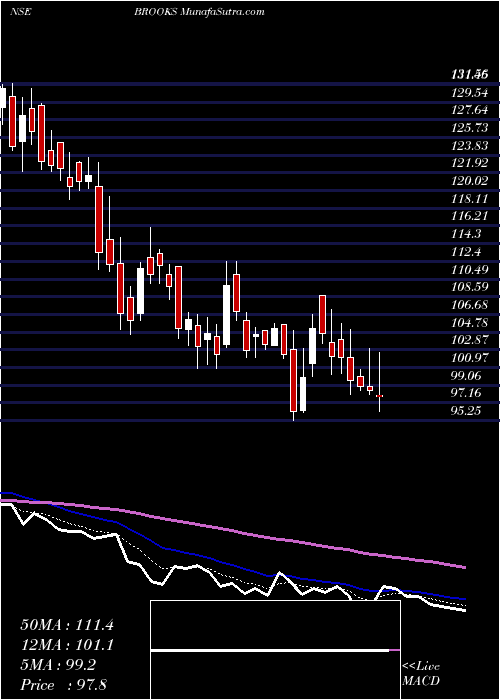Click the 50MA : 111.4 readout
The width and height of the screenshot is (500, 700).
tap(67, 625)
